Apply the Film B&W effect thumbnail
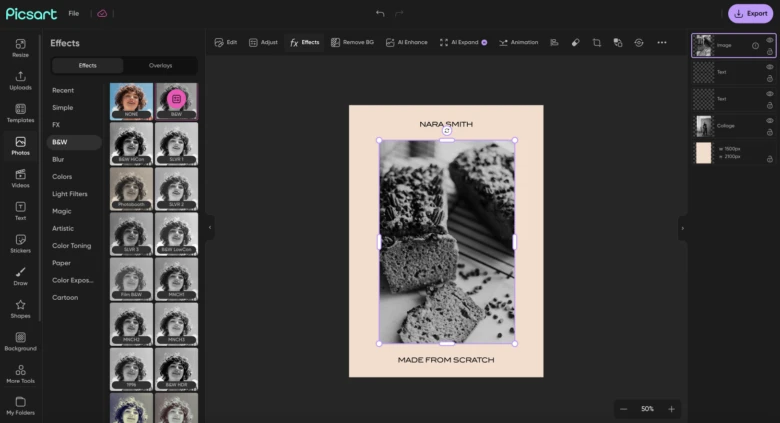This screenshot has height=423, width=780. click(x=131, y=279)
